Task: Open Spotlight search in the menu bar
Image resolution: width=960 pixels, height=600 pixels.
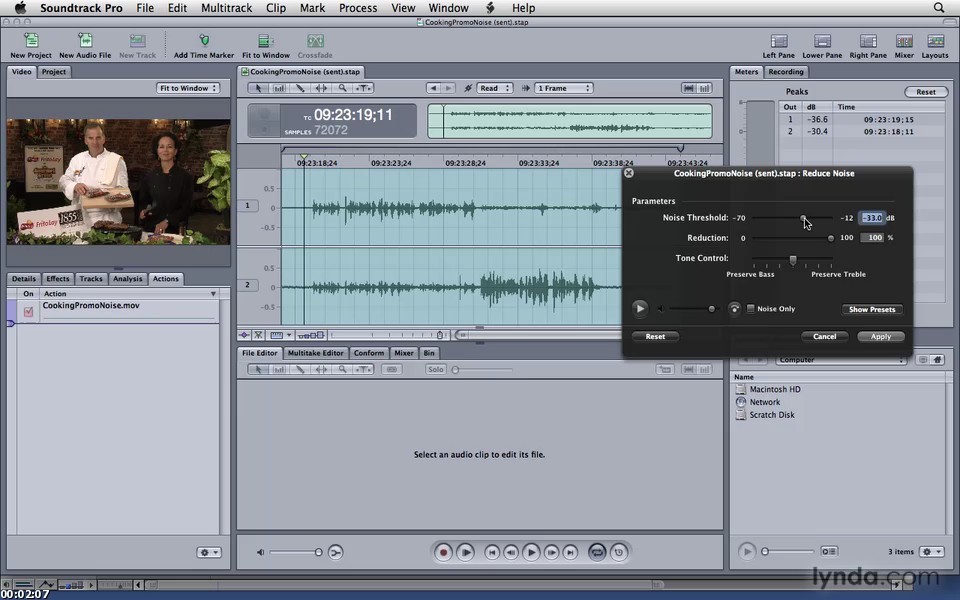Action: pyautogui.click(x=939, y=8)
